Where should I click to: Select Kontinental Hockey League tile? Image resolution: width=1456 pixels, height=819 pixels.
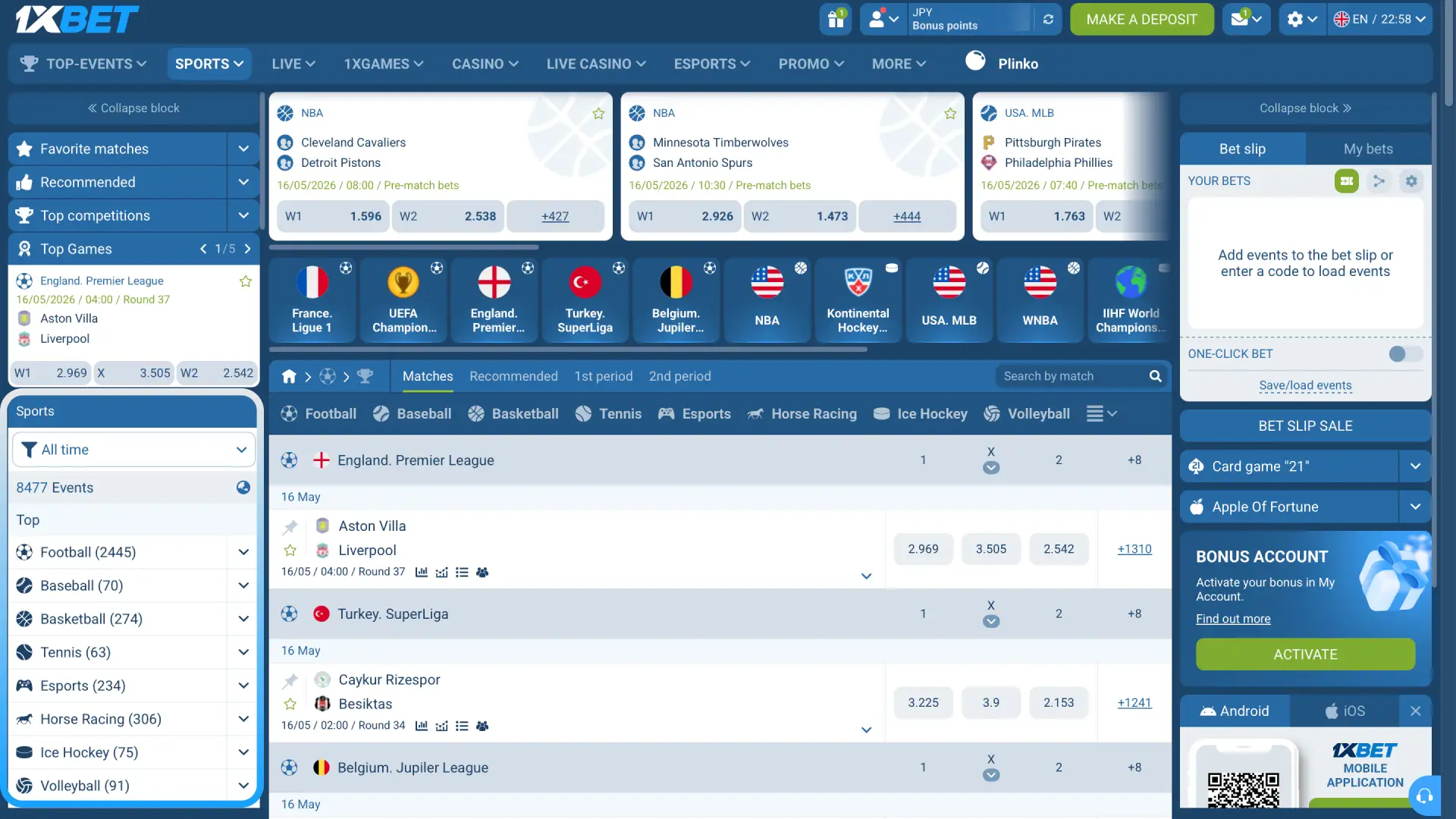(x=858, y=300)
